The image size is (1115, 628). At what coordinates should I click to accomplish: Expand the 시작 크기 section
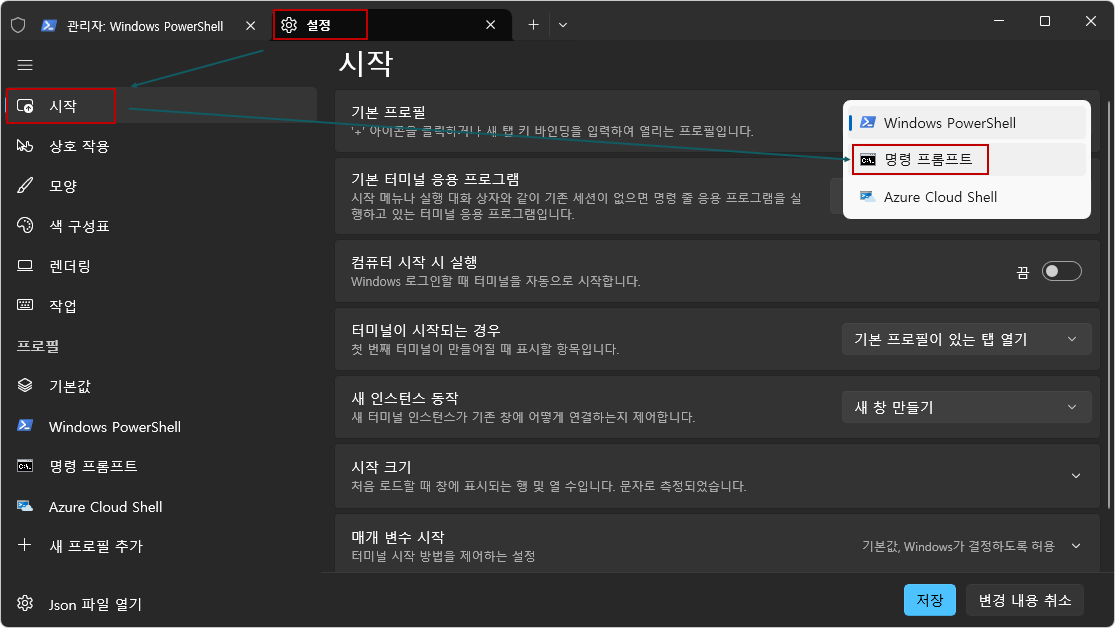(1076, 476)
